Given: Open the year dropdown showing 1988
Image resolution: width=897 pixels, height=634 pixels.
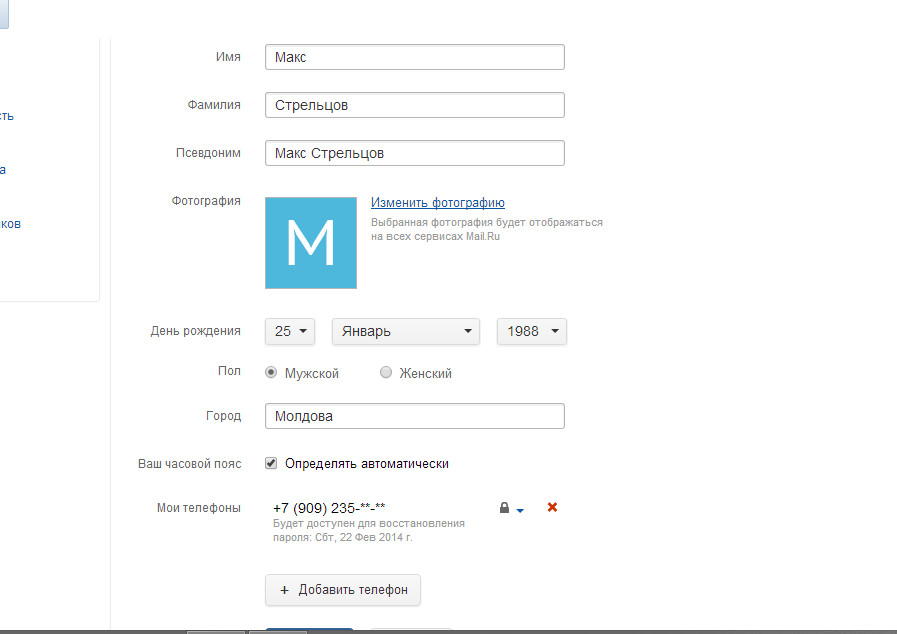Looking at the screenshot, I should [x=532, y=331].
